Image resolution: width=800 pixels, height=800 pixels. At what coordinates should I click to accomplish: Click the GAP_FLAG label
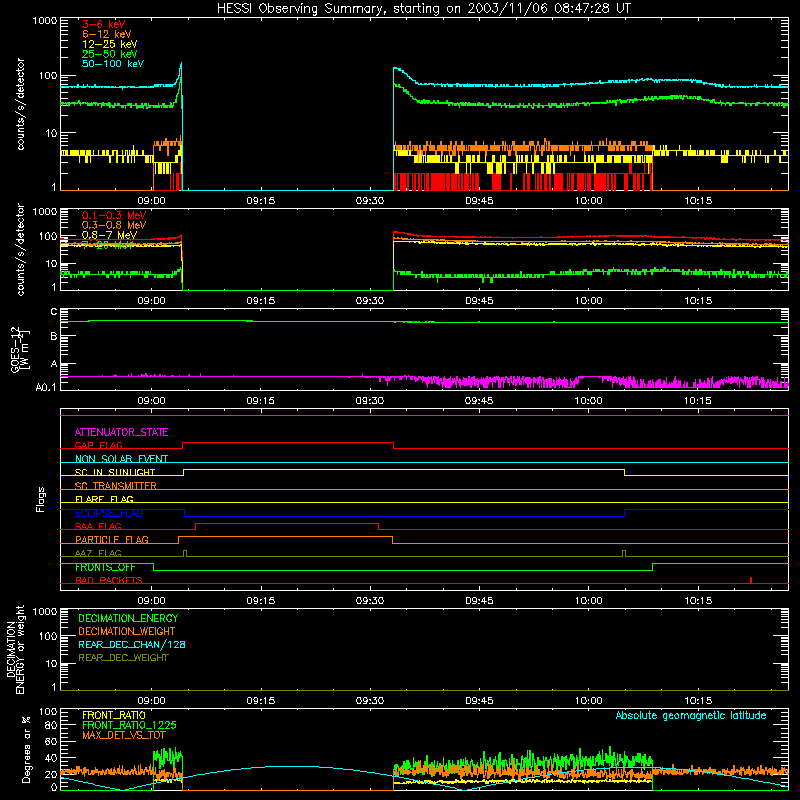pyautogui.click(x=99, y=445)
